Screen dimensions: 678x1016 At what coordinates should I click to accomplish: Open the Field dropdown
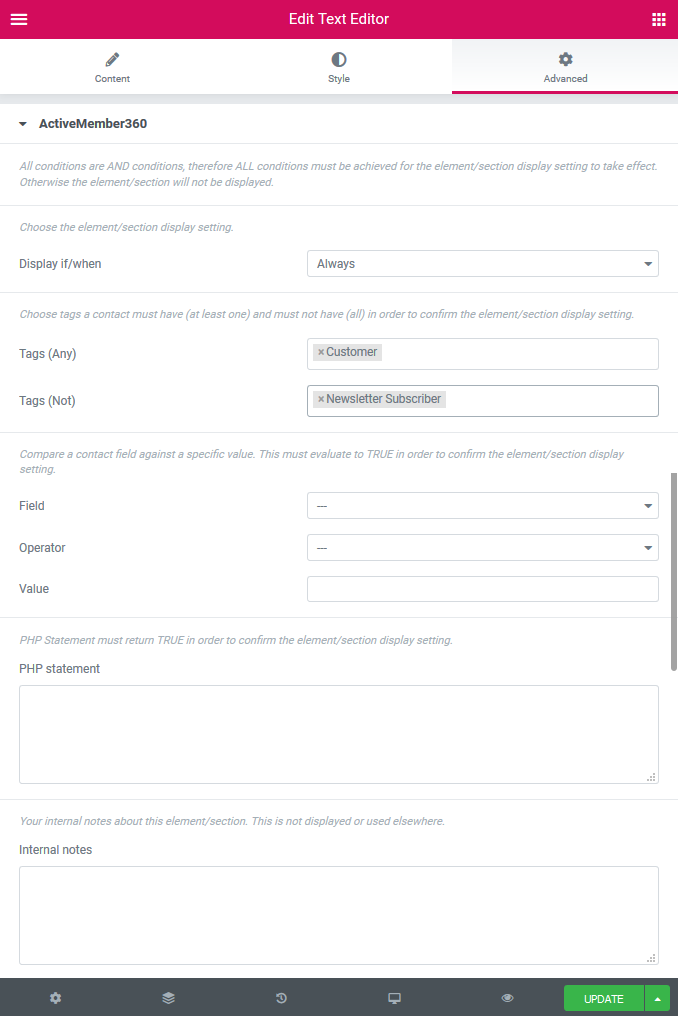pyautogui.click(x=482, y=505)
